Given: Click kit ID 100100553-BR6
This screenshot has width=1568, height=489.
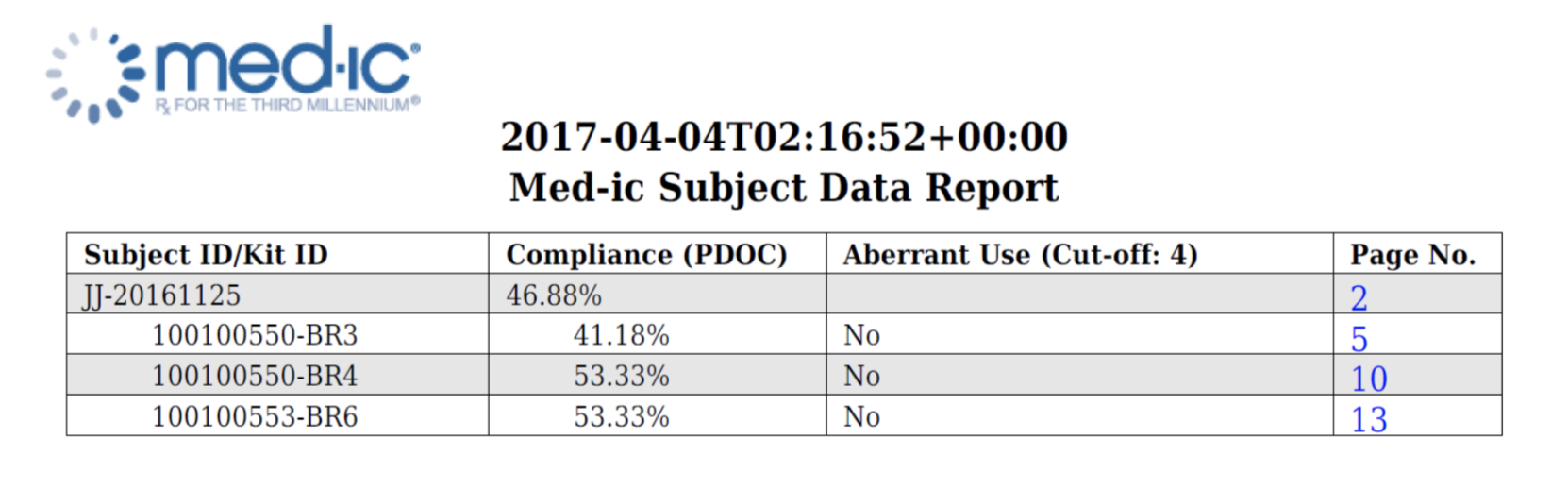Looking at the screenshot, I should pos(255,416).
